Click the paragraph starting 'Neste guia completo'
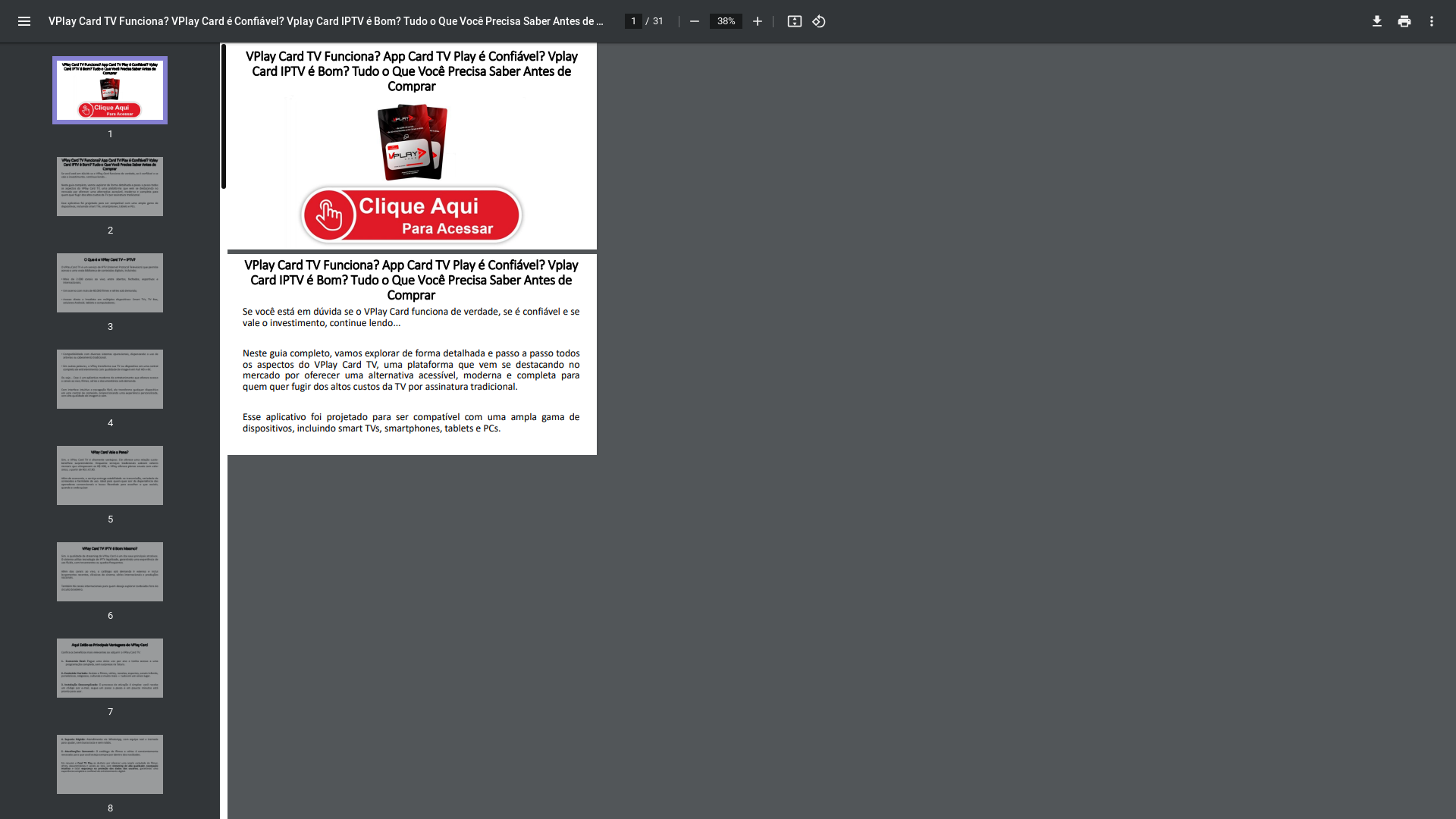Screen dimensions: 1456x819 pyautogui.click(x=411, y=370)
